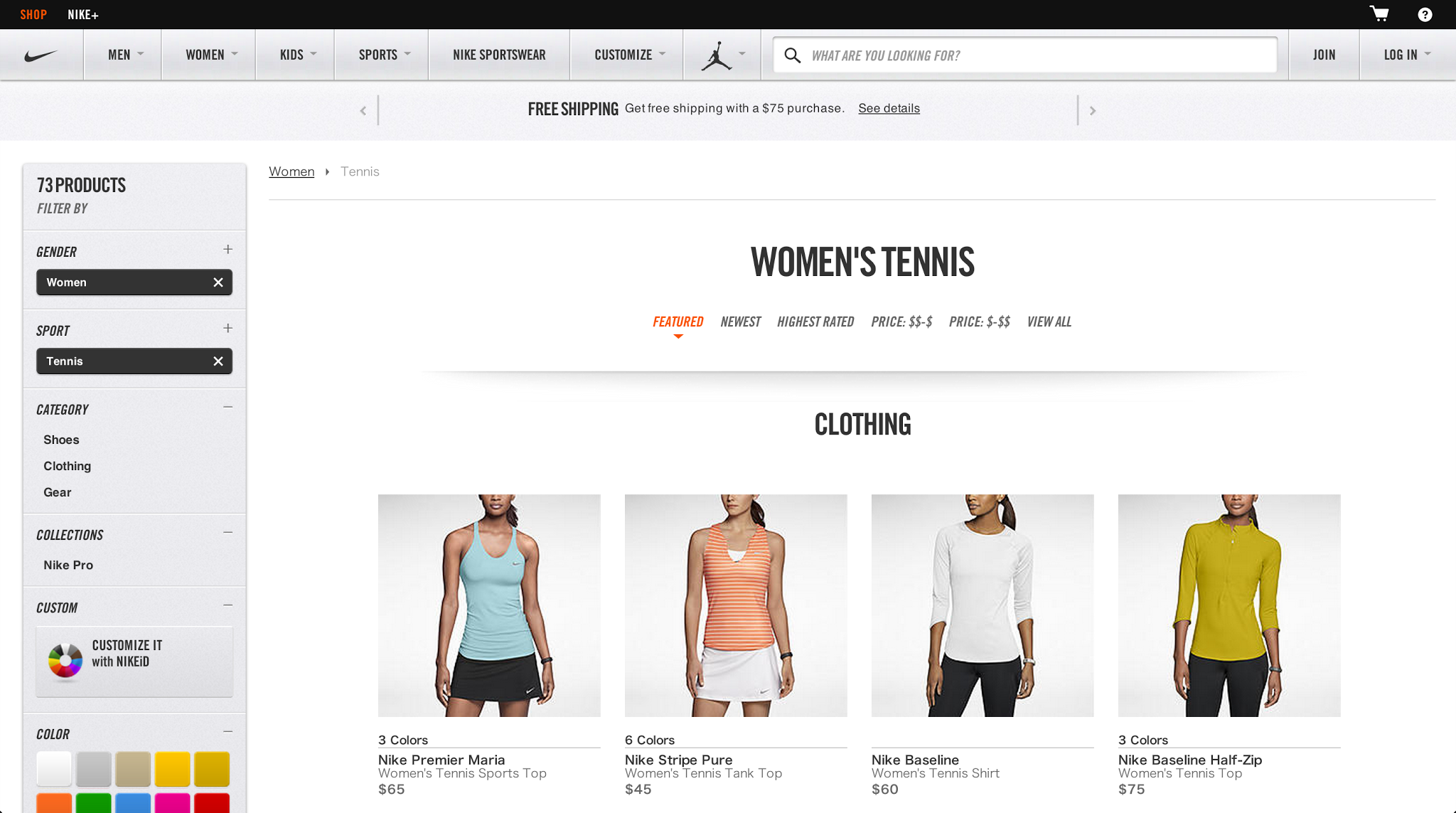Collapse the Collections filter section
Image resolution: width=1456 pixels, height=813 pixels.
(227, 533)
